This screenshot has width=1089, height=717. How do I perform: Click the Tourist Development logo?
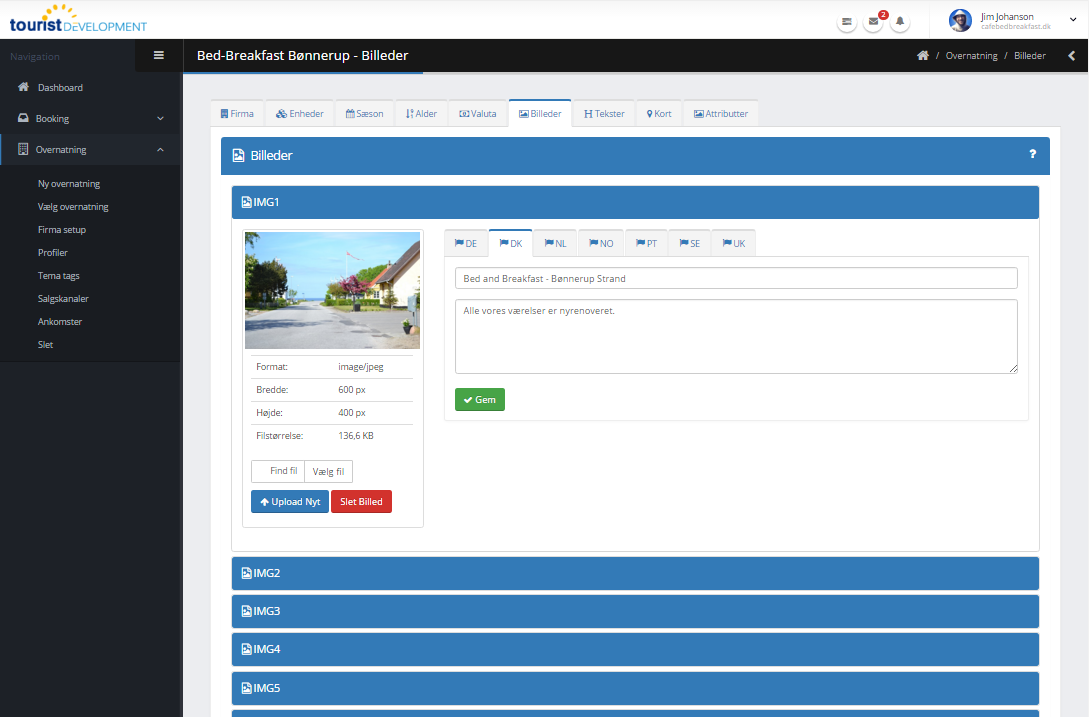tap(78, 19)
